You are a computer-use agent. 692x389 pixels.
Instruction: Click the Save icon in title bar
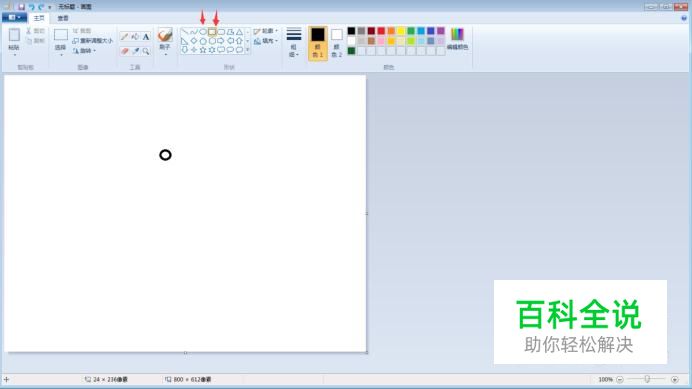21,7
